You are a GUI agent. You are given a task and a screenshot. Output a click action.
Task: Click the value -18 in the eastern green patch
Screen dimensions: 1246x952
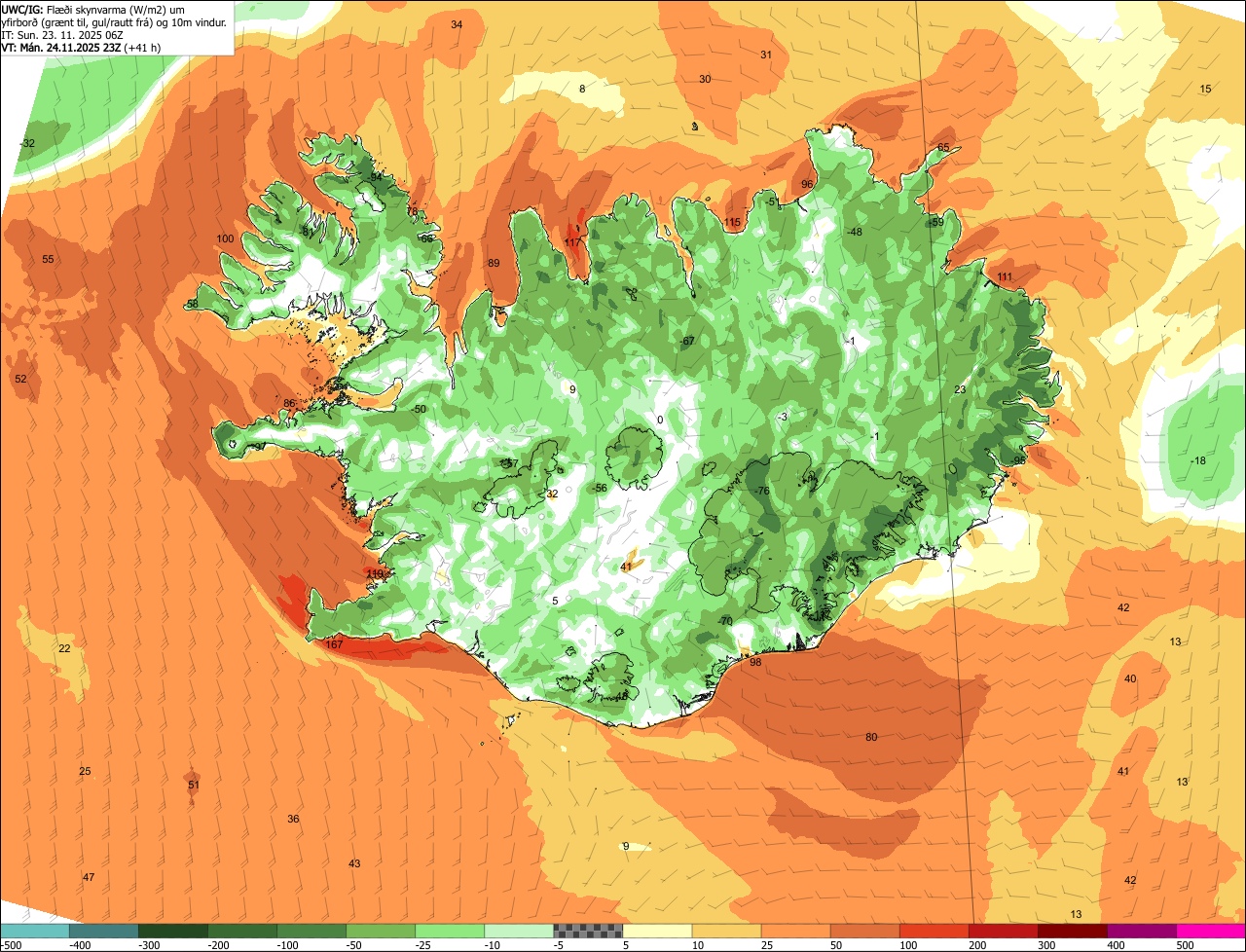pyautogui.click(x=1198, y=460)
